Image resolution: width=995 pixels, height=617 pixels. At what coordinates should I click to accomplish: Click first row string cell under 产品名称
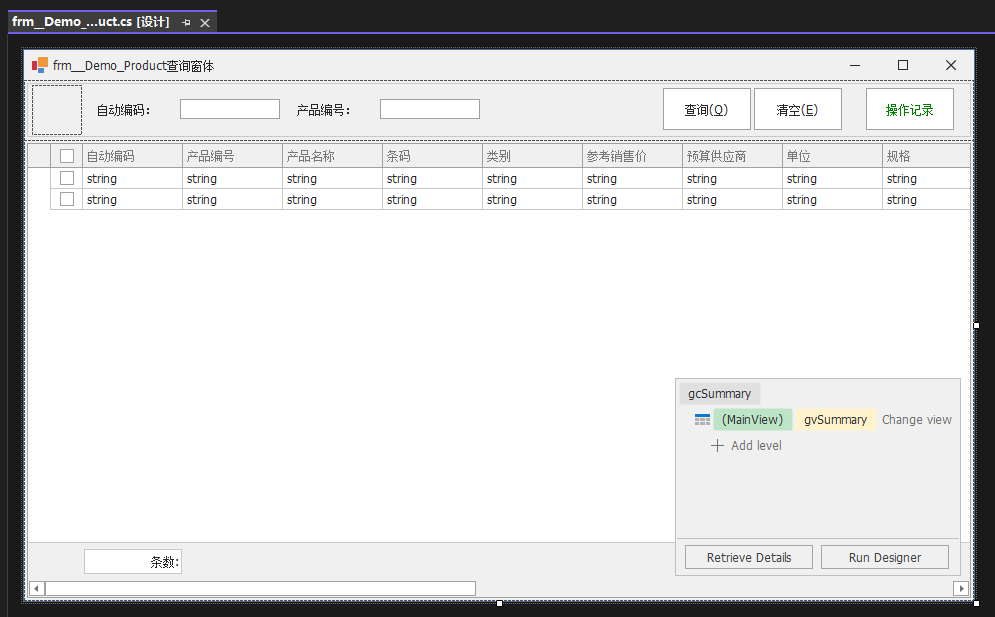point(333,178)
